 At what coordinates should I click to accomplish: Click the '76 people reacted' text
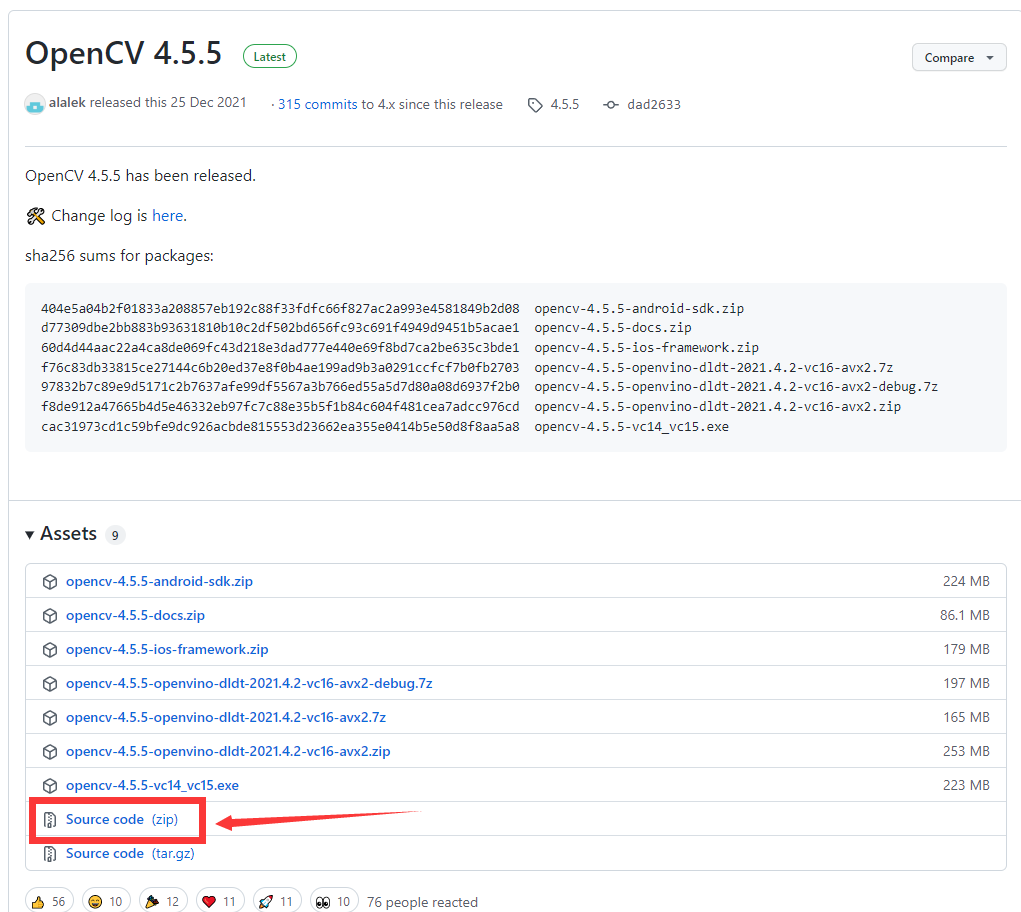pyautogui.click(x=422, y=902)
